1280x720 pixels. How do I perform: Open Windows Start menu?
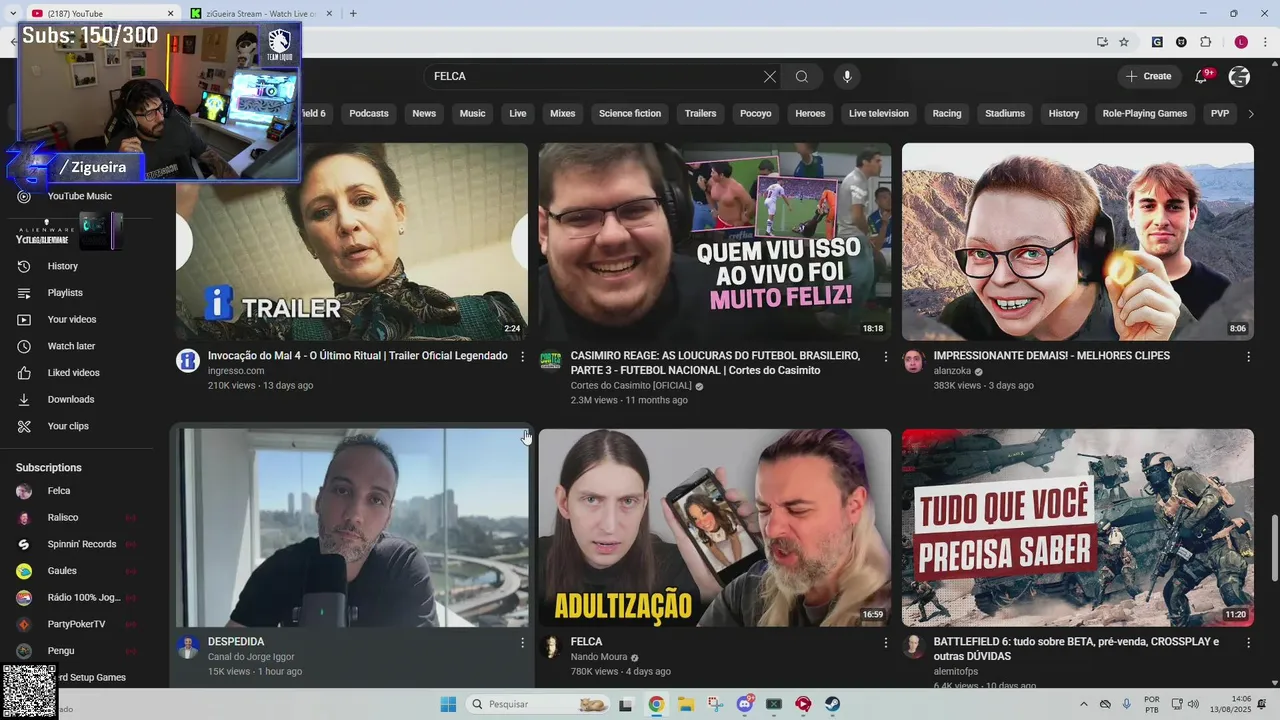447,704
